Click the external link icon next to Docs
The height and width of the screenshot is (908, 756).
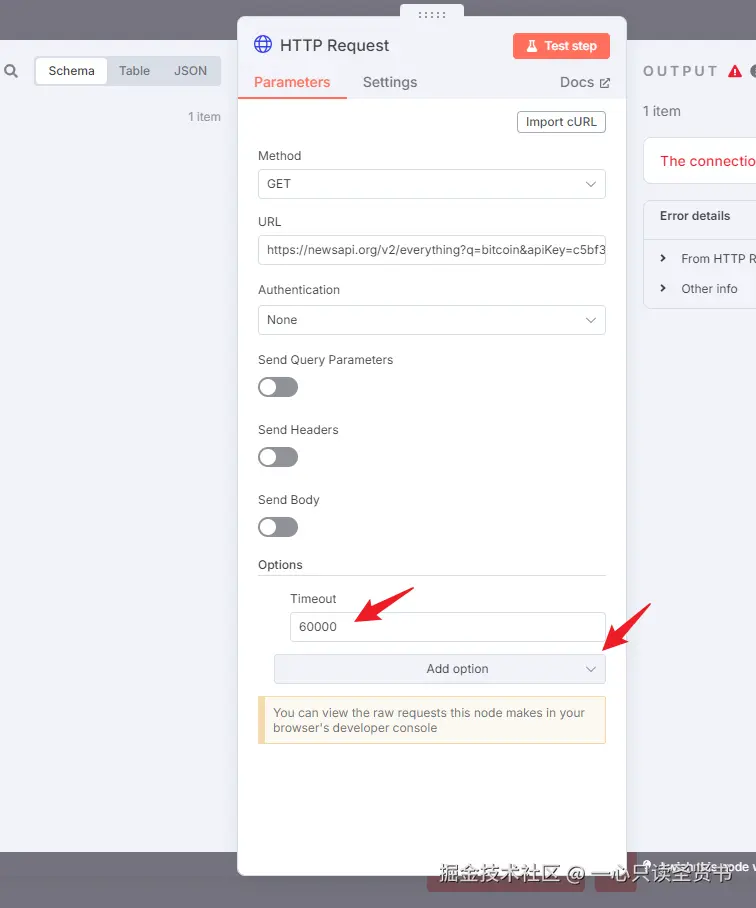605,83
